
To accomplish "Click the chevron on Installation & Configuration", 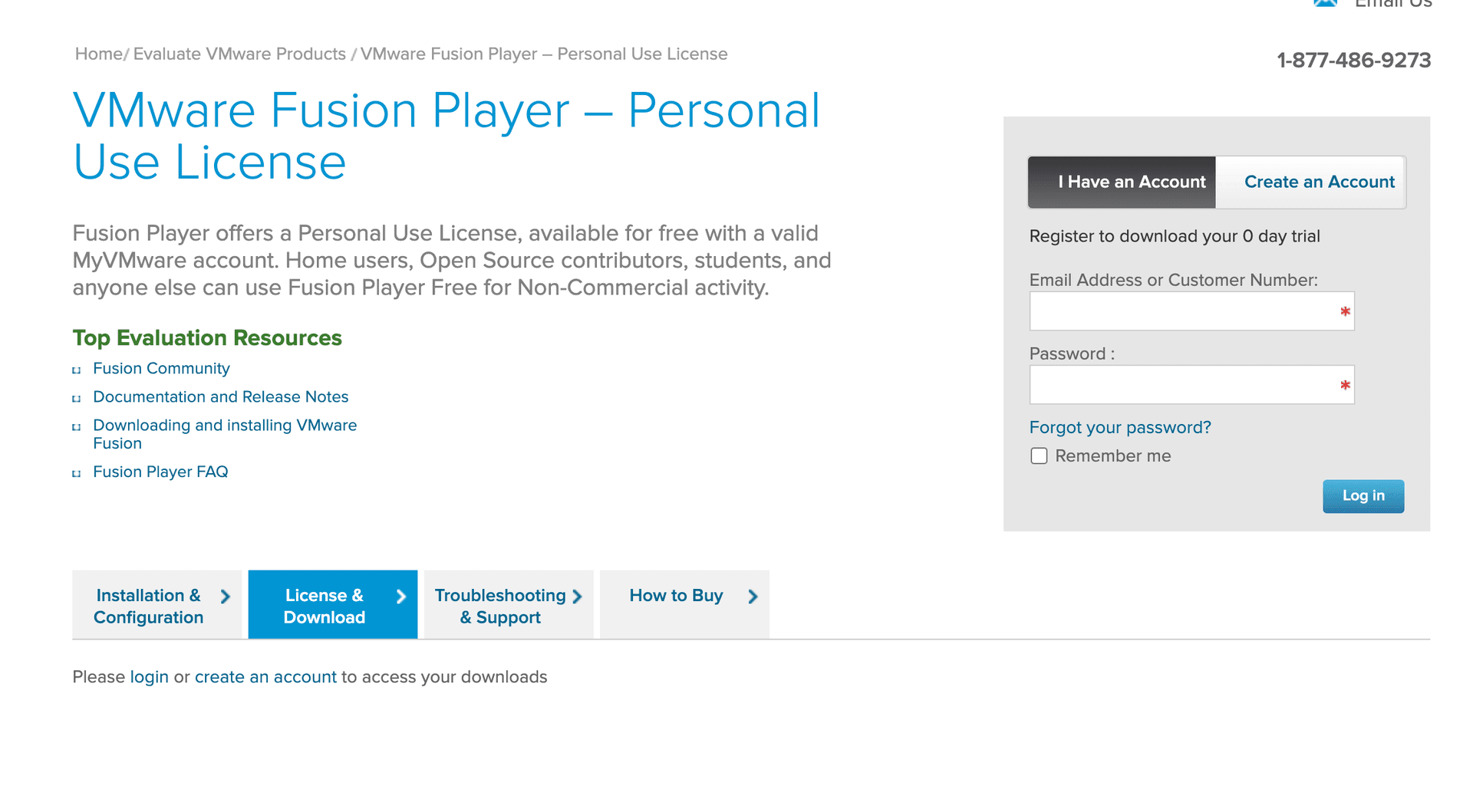I will pos(224,596).
